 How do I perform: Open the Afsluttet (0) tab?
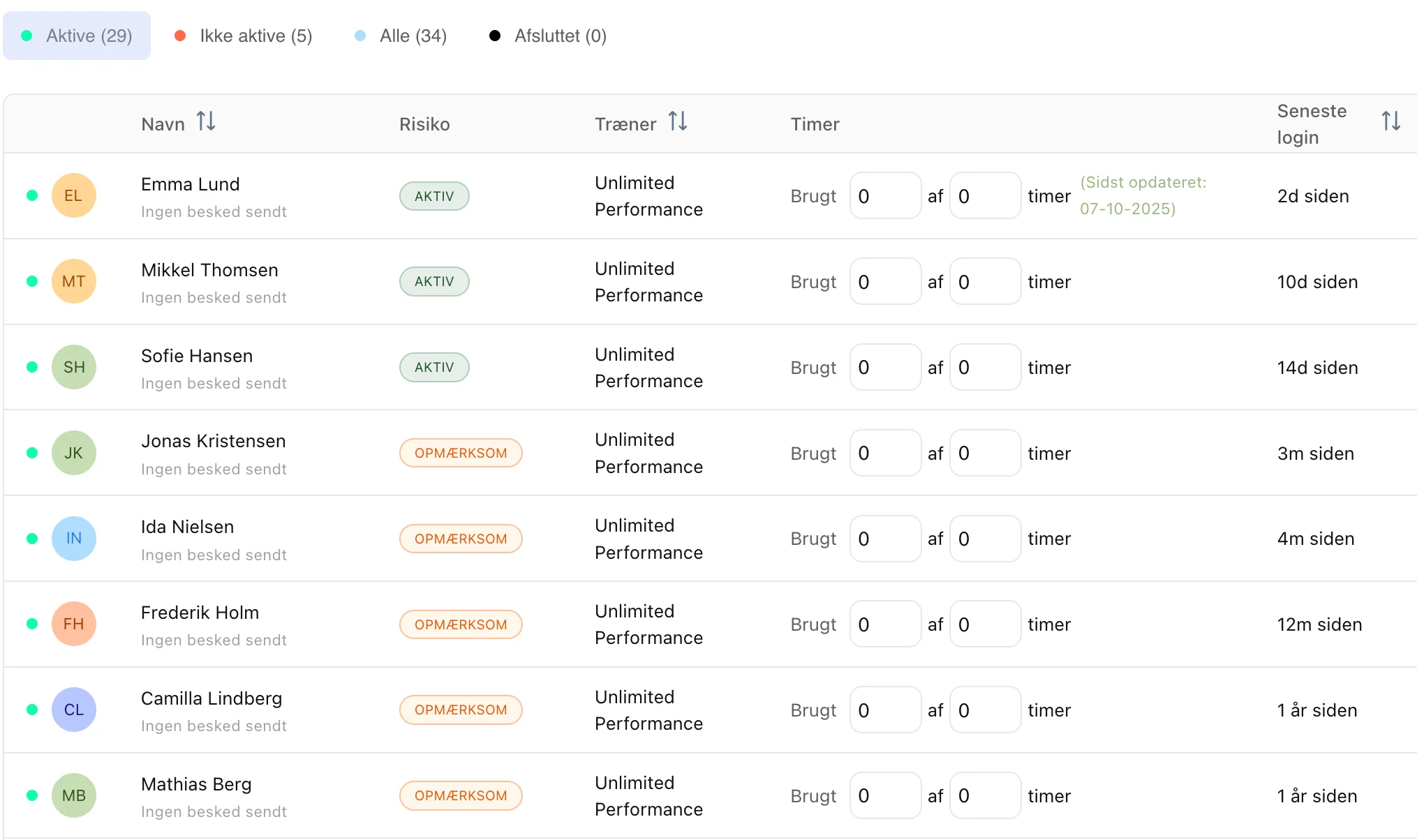pyautogui.click(x=548, y=36)
